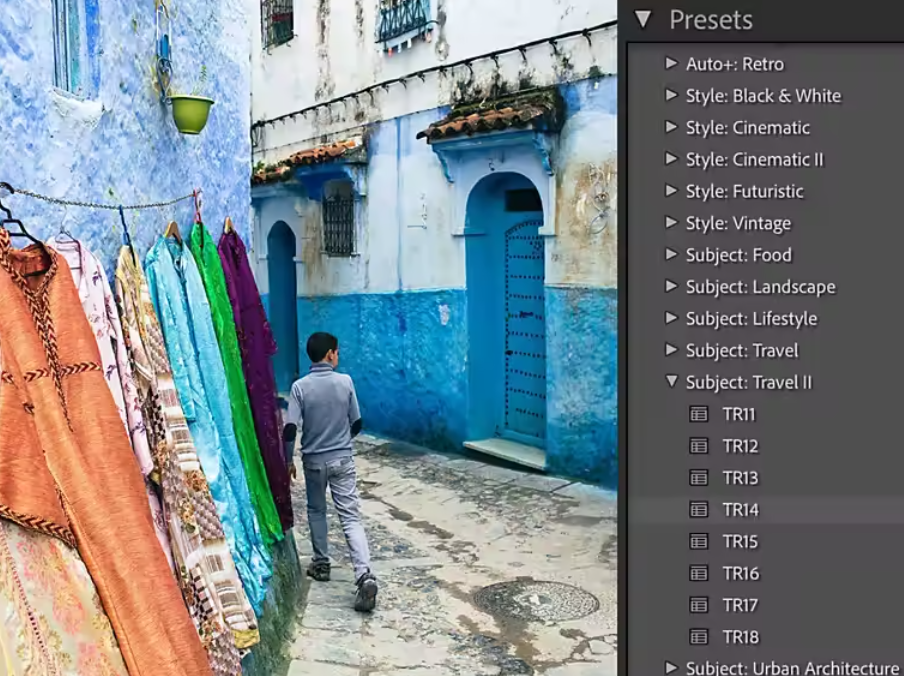Collapse the Presets panel header triangle
The image size is (904, 676).
(643, 19)
